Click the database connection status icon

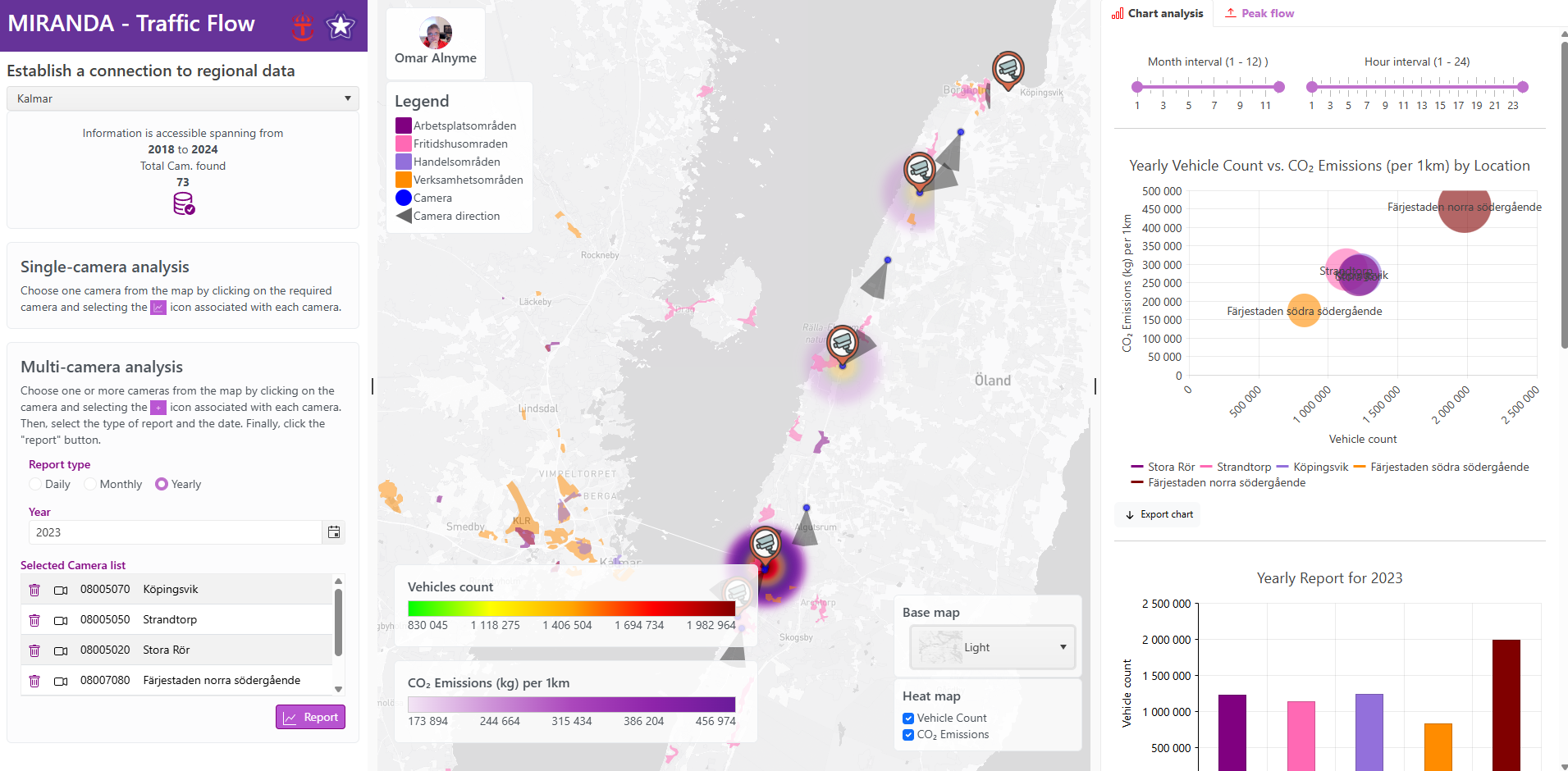click(183, 203)
